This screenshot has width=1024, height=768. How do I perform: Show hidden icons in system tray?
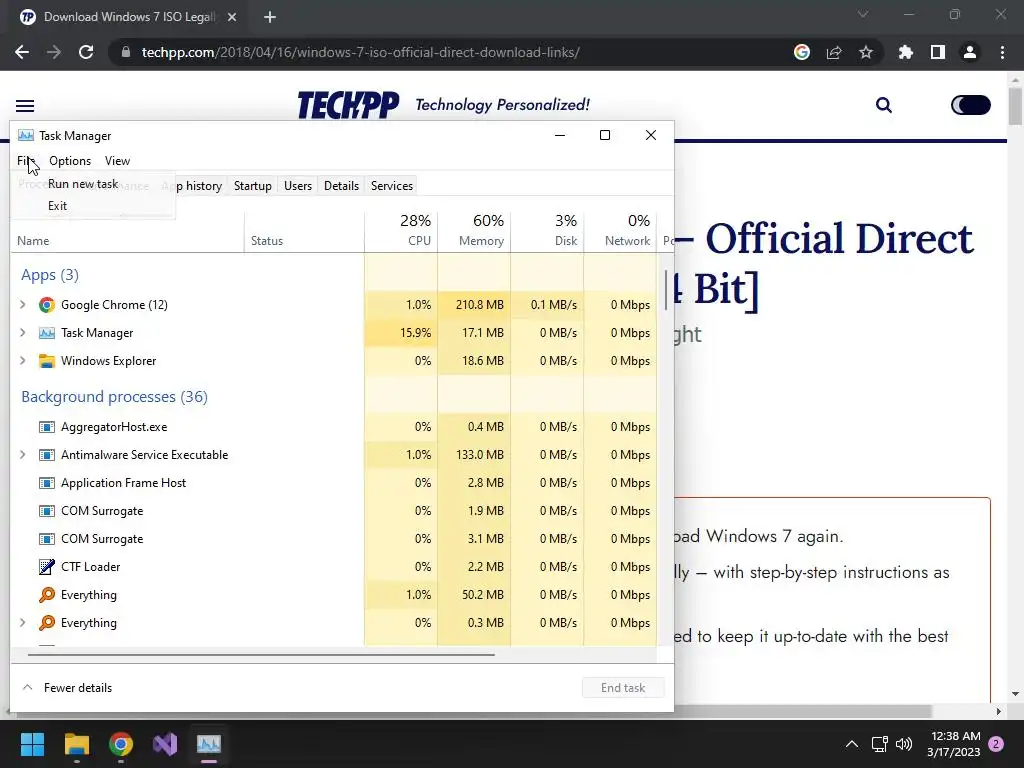pyautogui.click(x=852, y=744)
